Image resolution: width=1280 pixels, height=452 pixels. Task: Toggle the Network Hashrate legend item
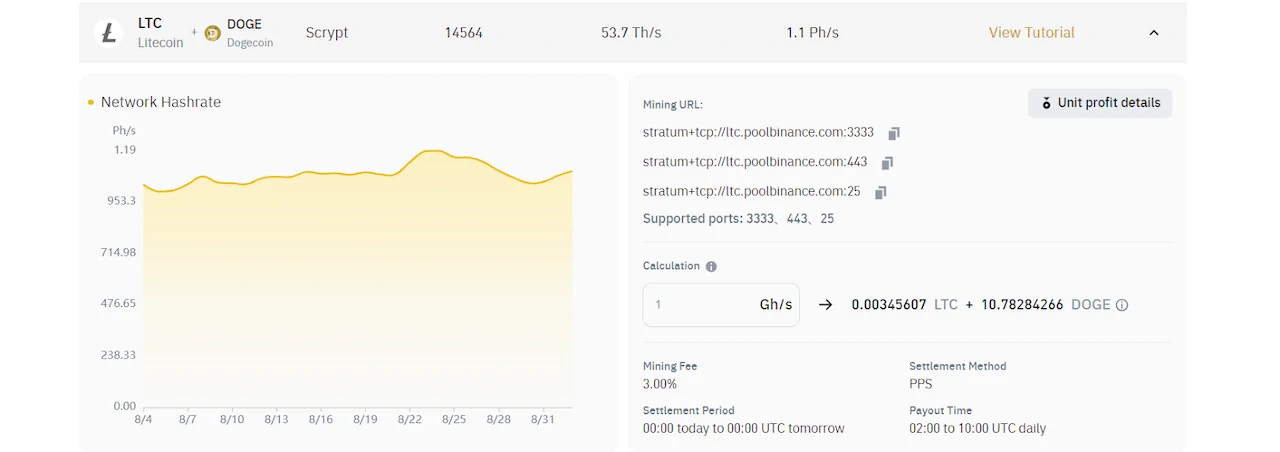click(x=155, y=102)
